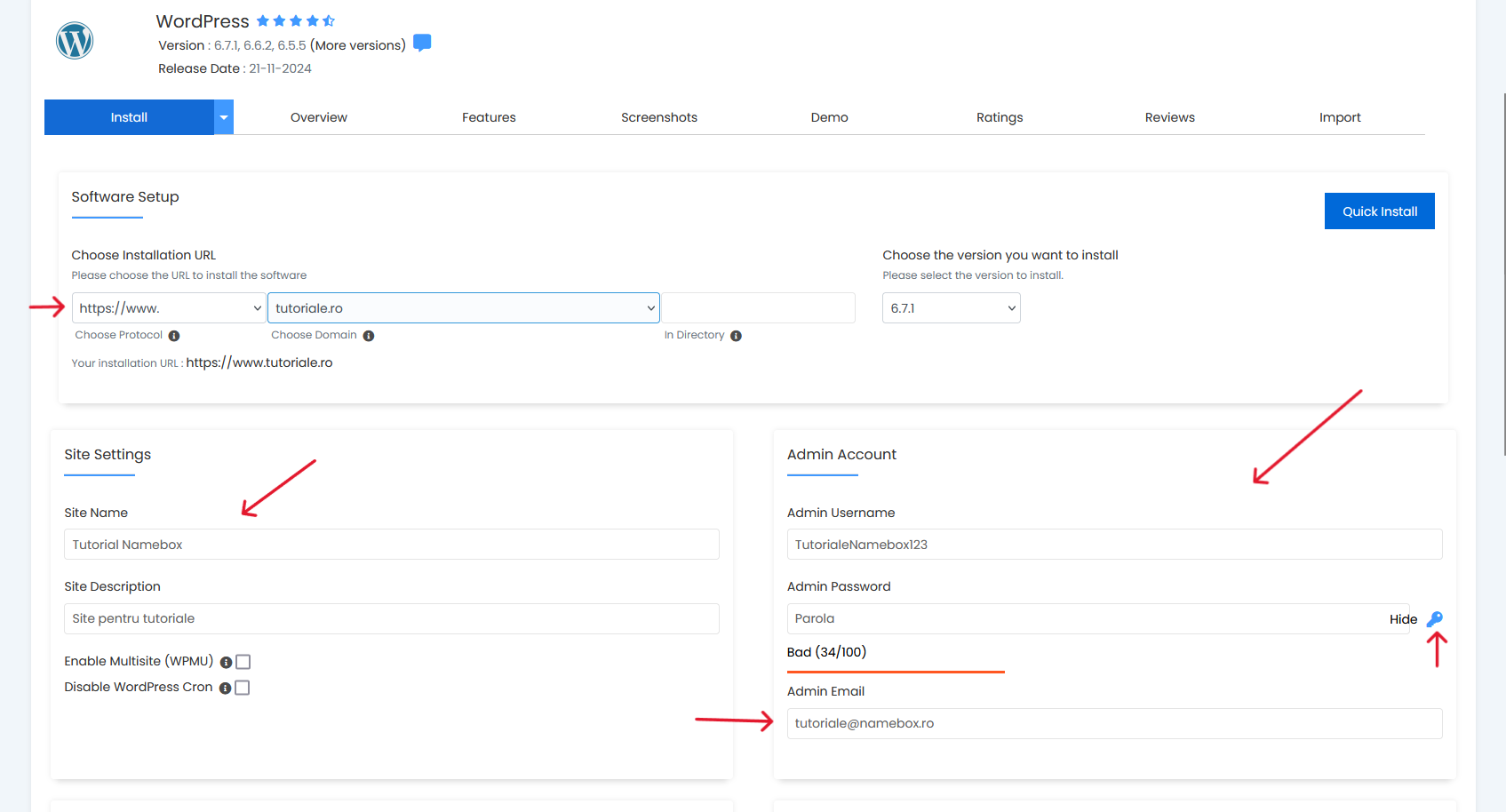The image size is (1506, 812).
Task: Open the Demo tab
Action: tap(830, 117)
